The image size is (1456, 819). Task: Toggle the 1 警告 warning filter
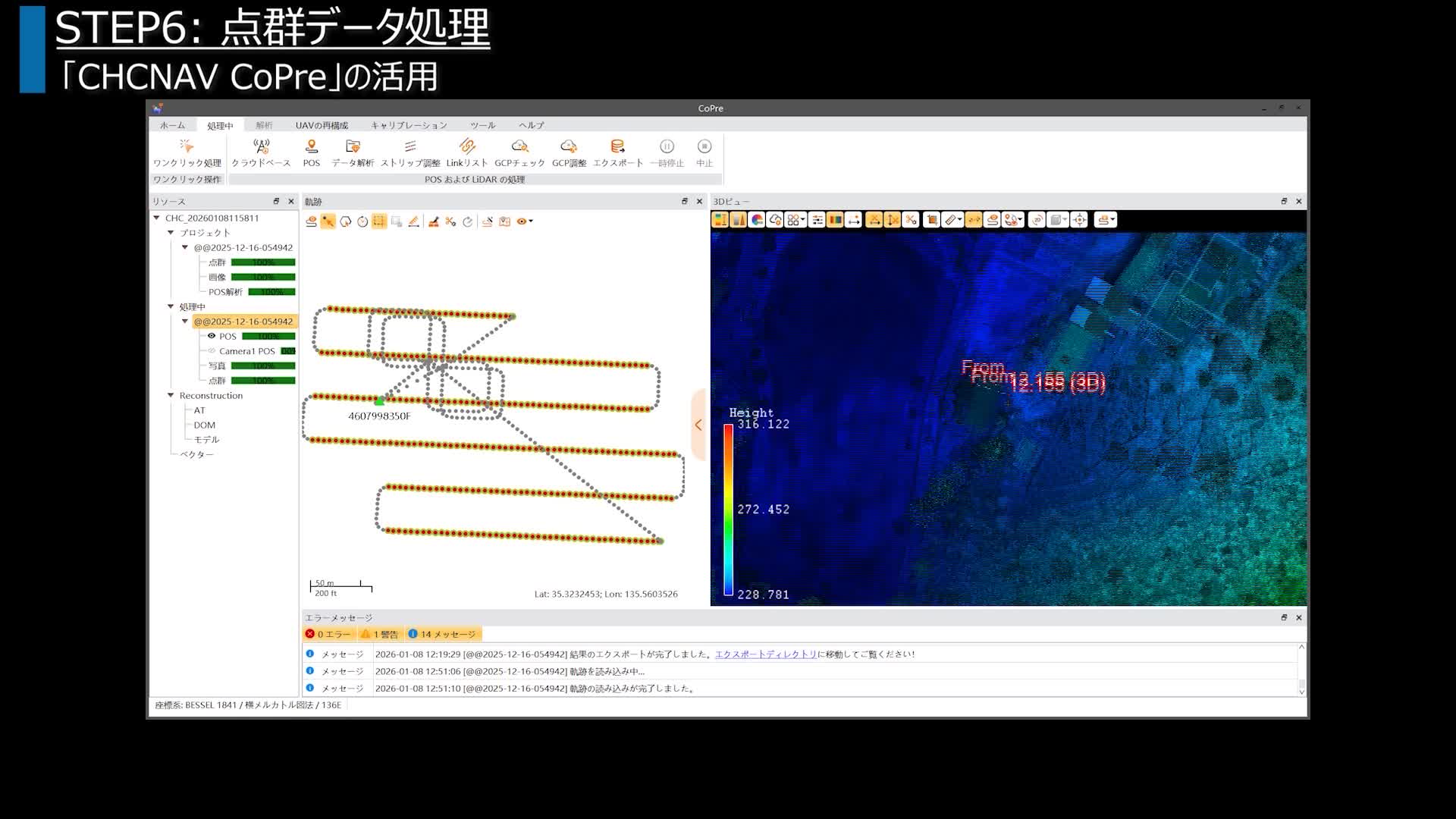pyautogui.click(x=379, y=634)
